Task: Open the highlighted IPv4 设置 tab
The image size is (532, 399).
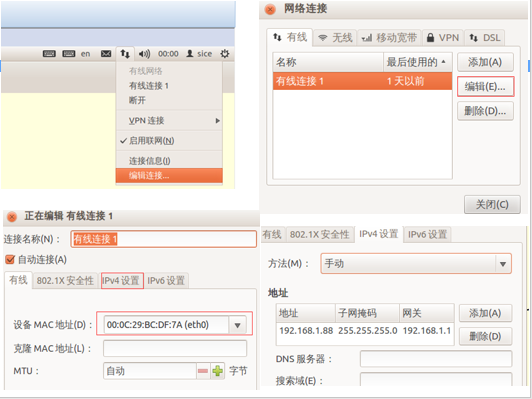Action: coord(122,281)
